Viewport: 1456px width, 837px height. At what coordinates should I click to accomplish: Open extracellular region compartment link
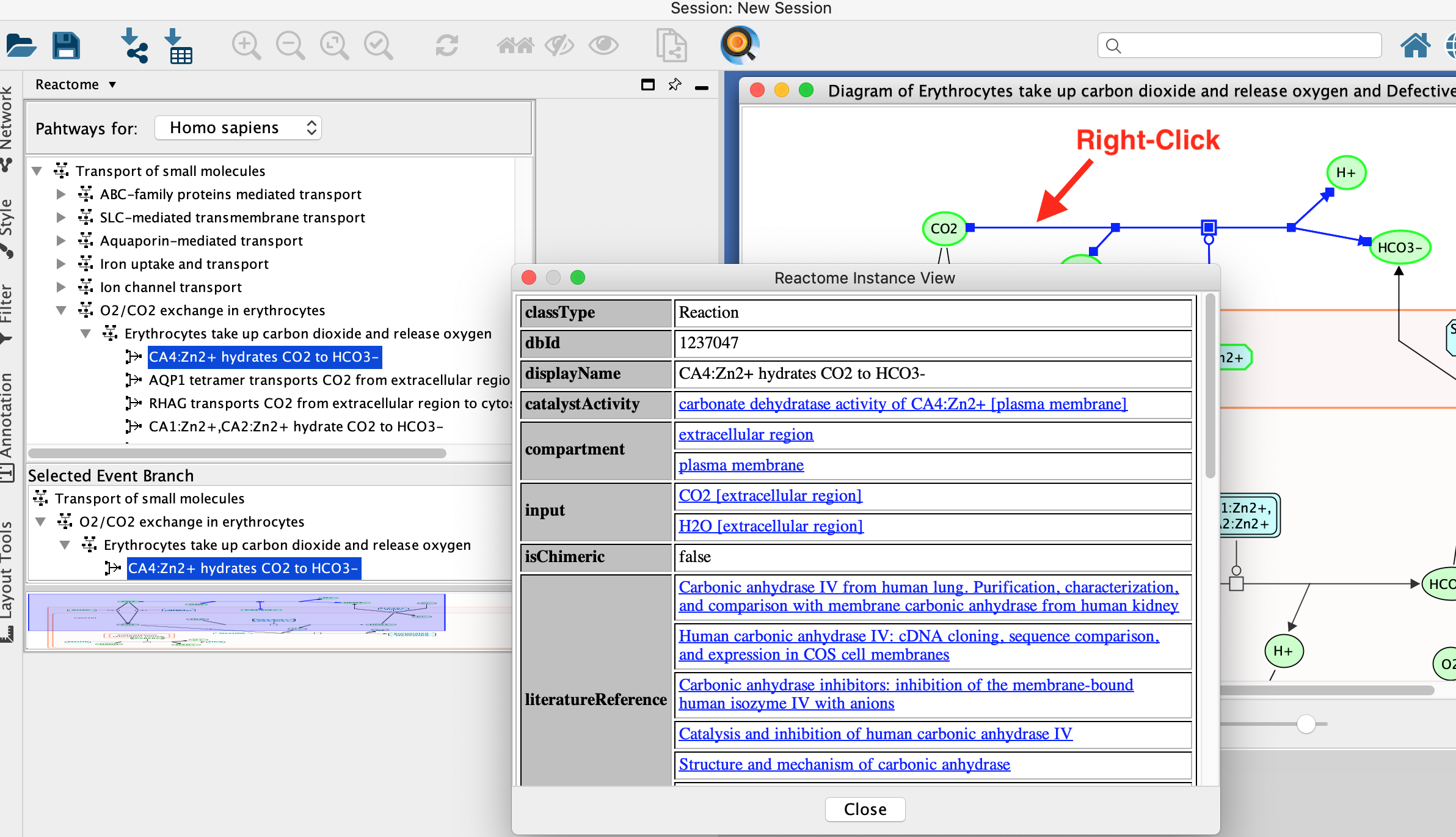click(746, 434)
